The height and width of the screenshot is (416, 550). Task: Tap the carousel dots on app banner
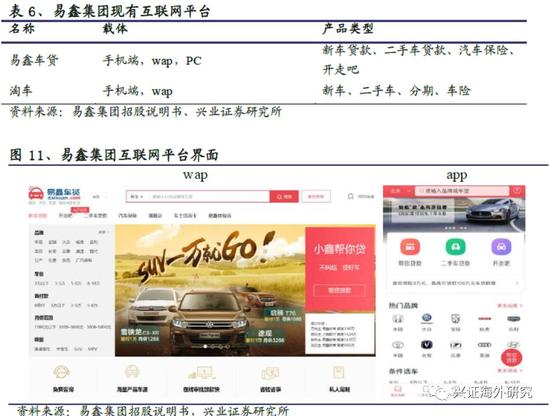click(x=455, y=228)
